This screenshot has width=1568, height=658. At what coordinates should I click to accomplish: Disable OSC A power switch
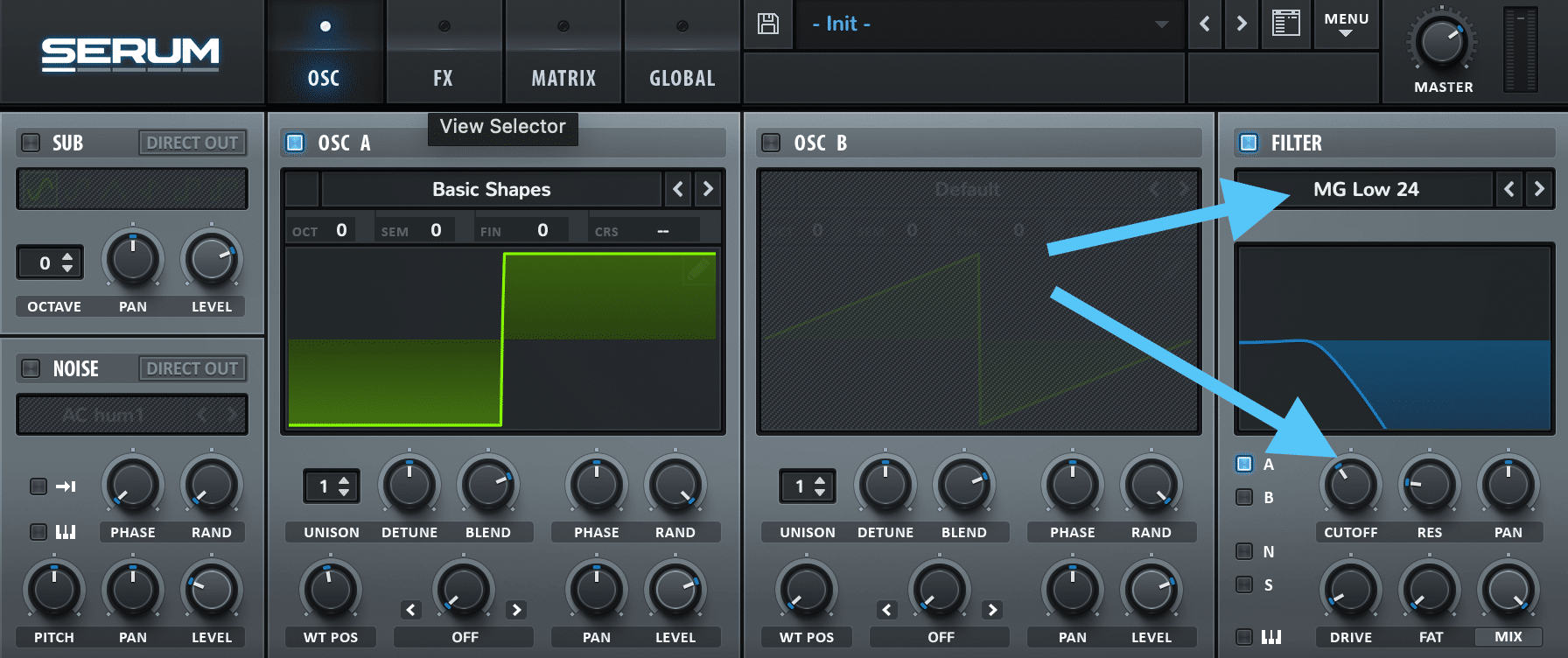pos(296,143)
